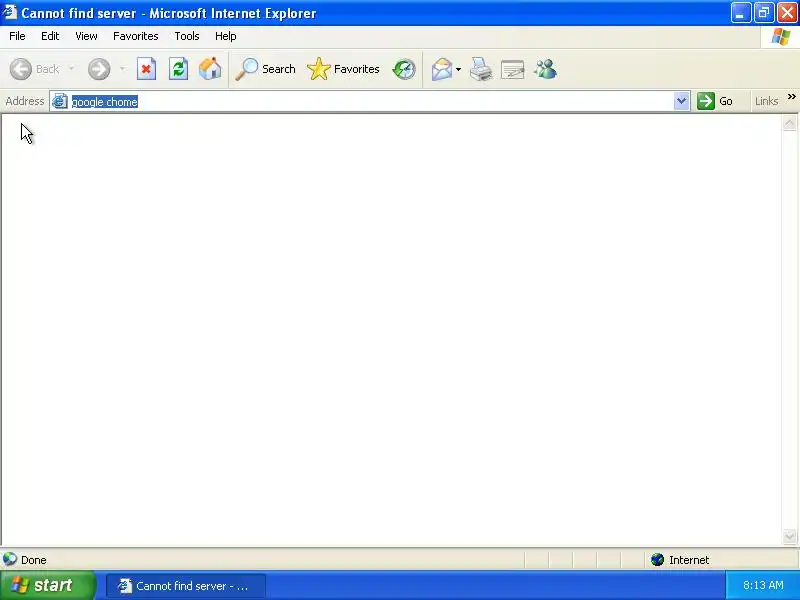800x600 pixels.
Task: Go to the Home page icon
Action: 210,69
